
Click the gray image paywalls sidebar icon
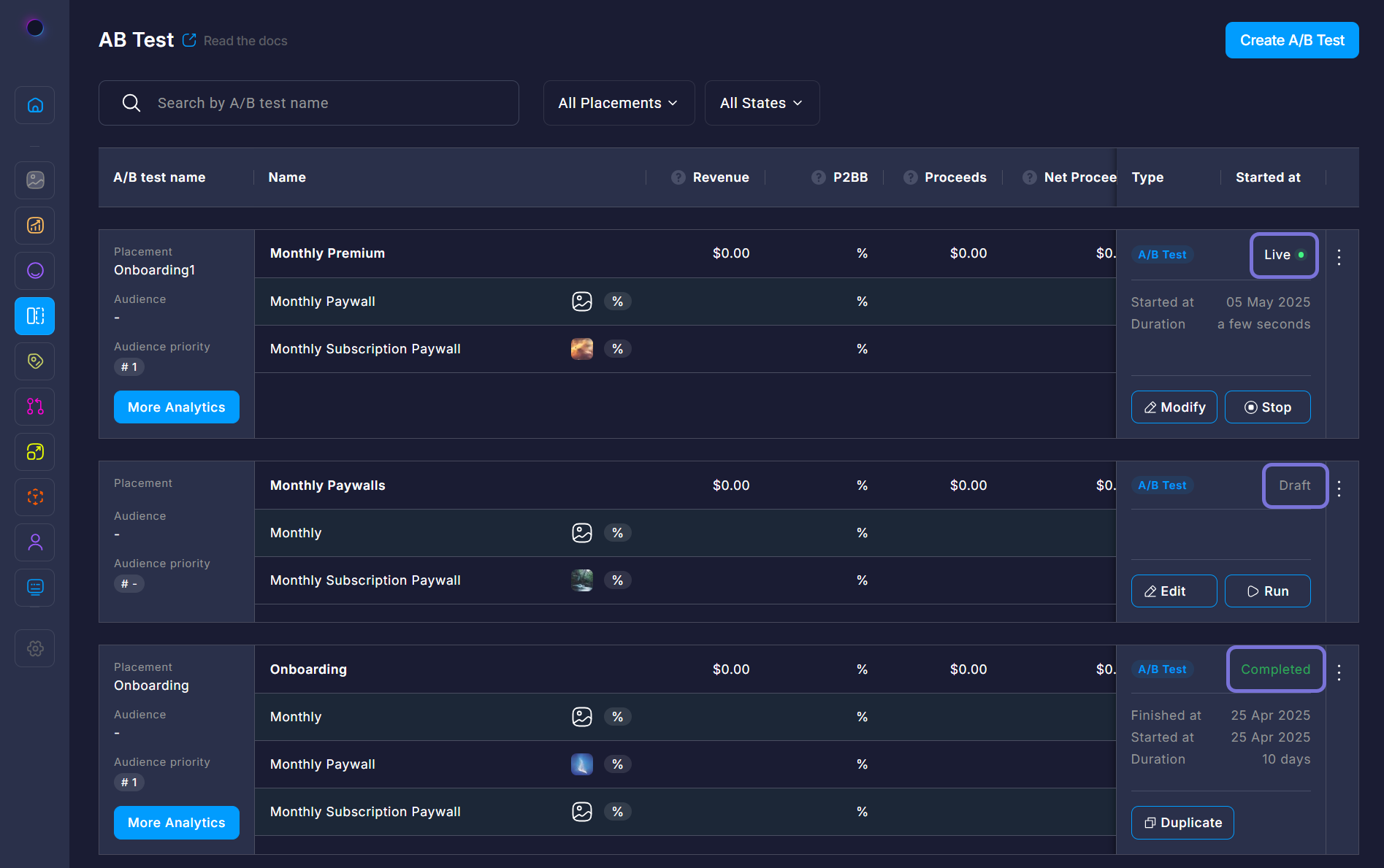pos(35,180)
